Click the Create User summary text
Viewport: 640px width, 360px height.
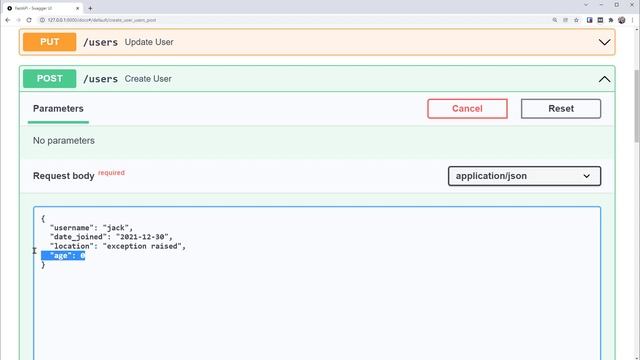click(148, 79)
